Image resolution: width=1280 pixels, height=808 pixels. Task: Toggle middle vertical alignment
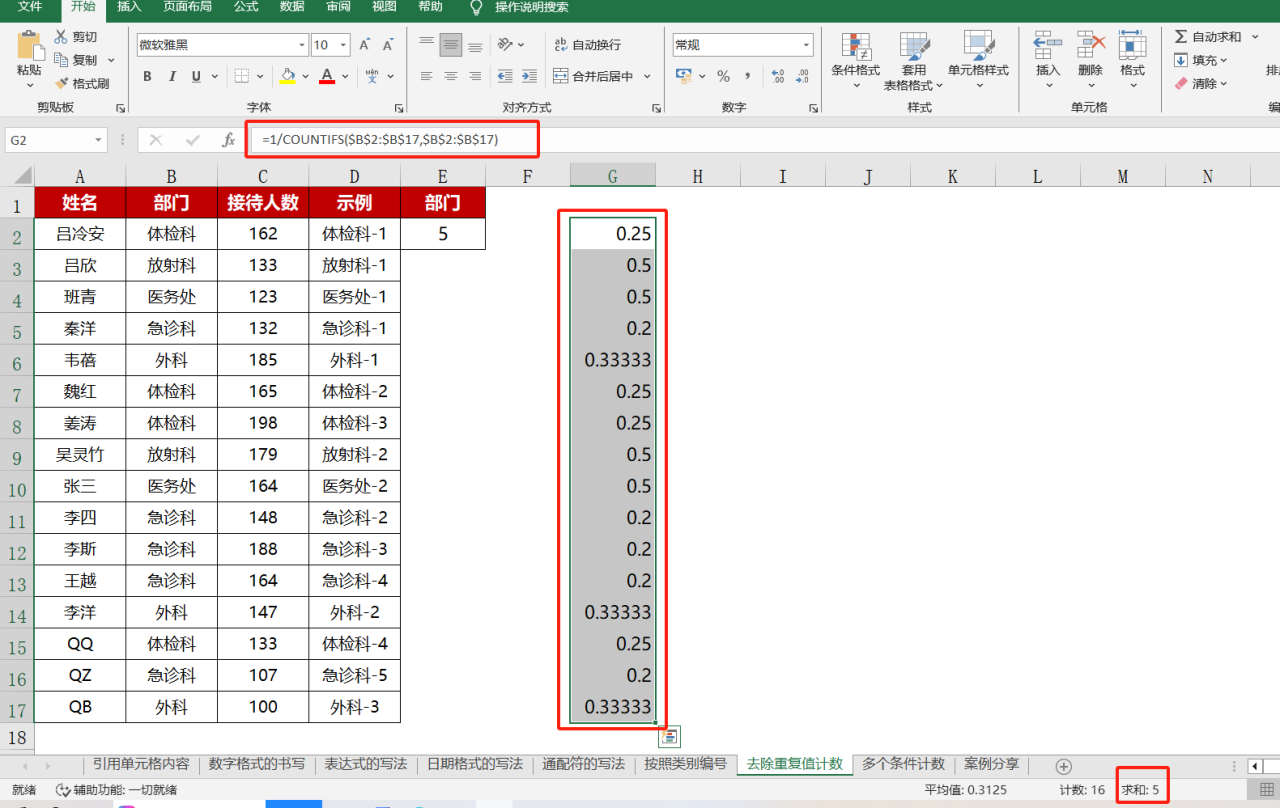[x=451, y=44]
